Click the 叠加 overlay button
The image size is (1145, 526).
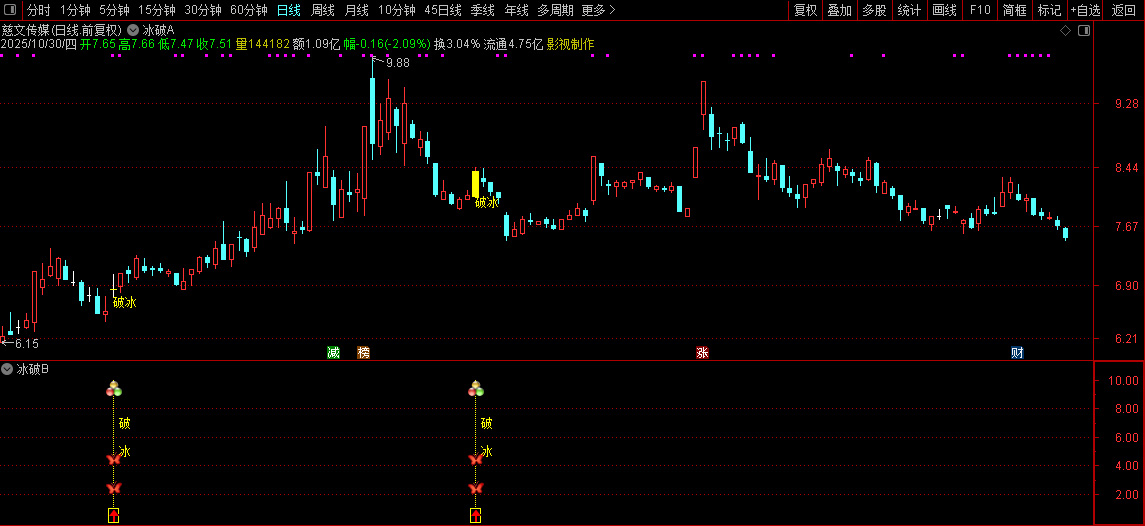tap(839, 10)
